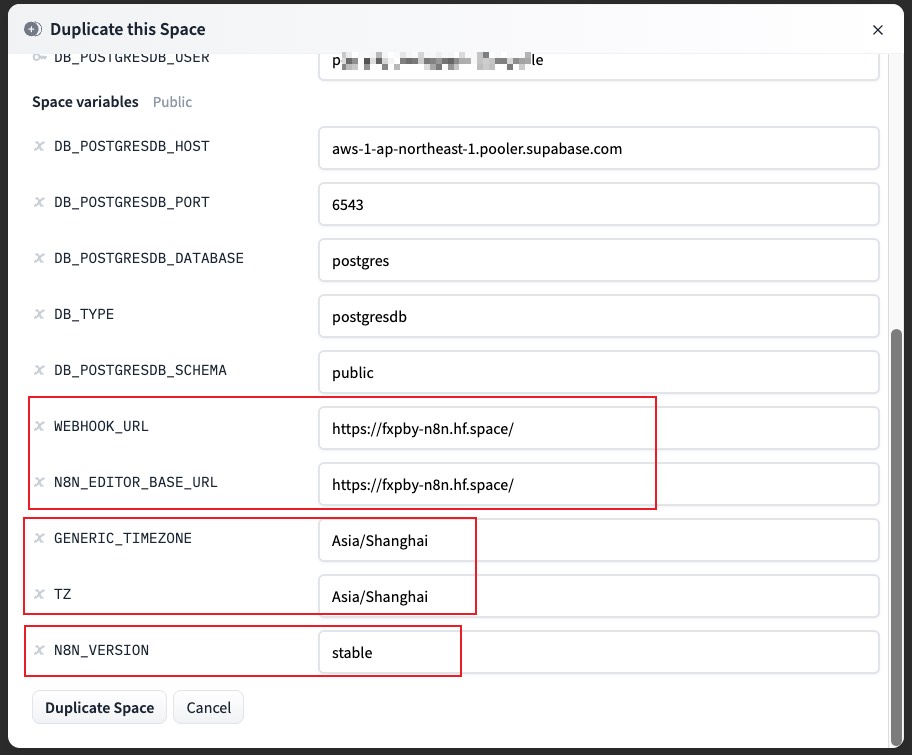Viewport: 912px width, 755px height.
Task: Focus the port field containing 6543
Action: click(x=598, y=204)
